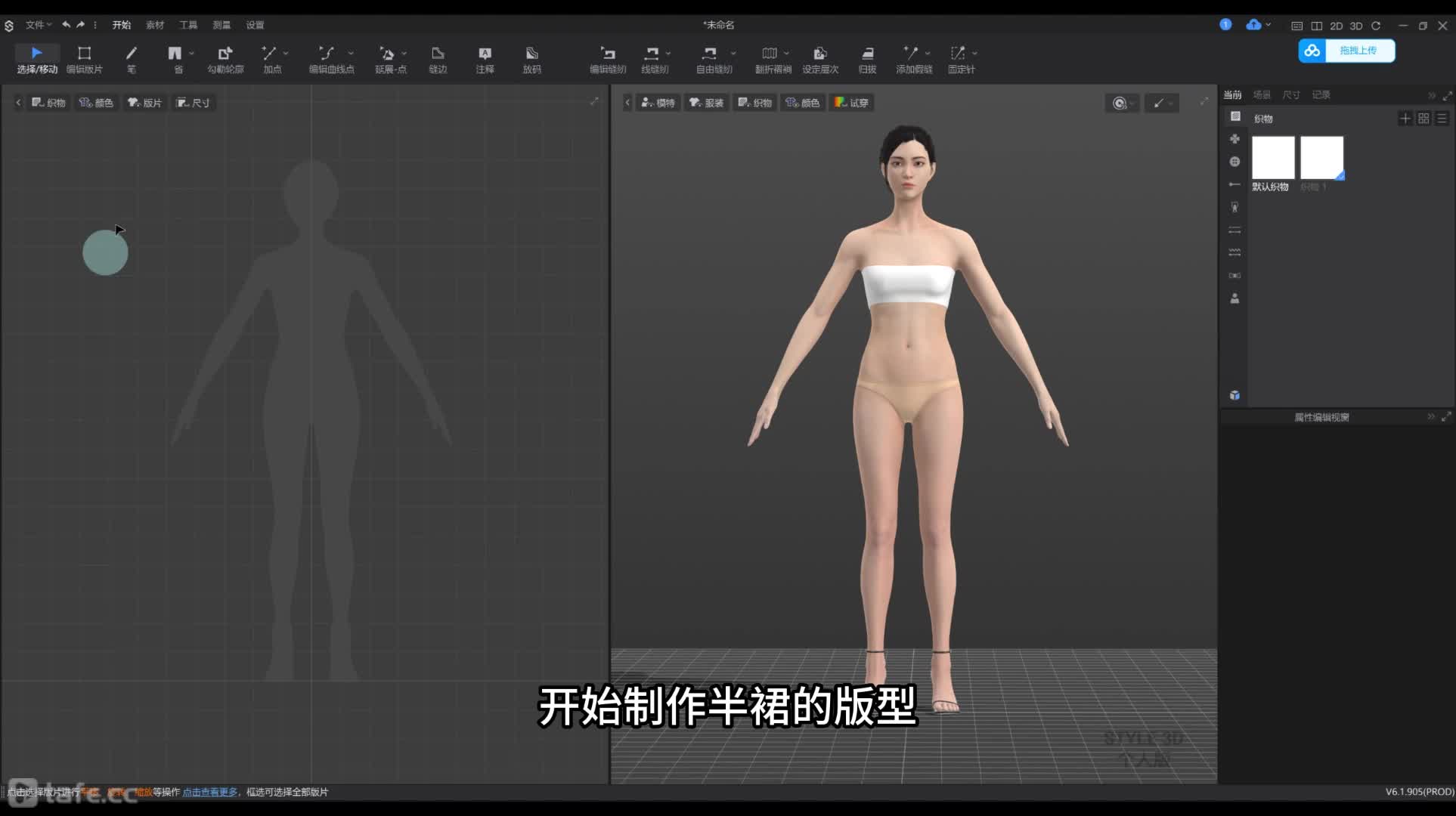Open the button icon in right sidebar
Screen dimensions: 1456x816
point(1235,162)
